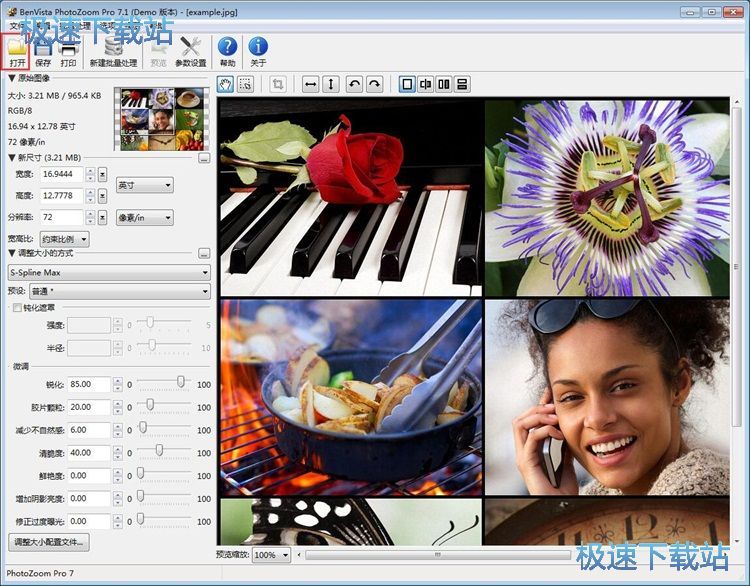
Task: Open the 英寸 unit dropdown
Action: [x=145, y=185]
